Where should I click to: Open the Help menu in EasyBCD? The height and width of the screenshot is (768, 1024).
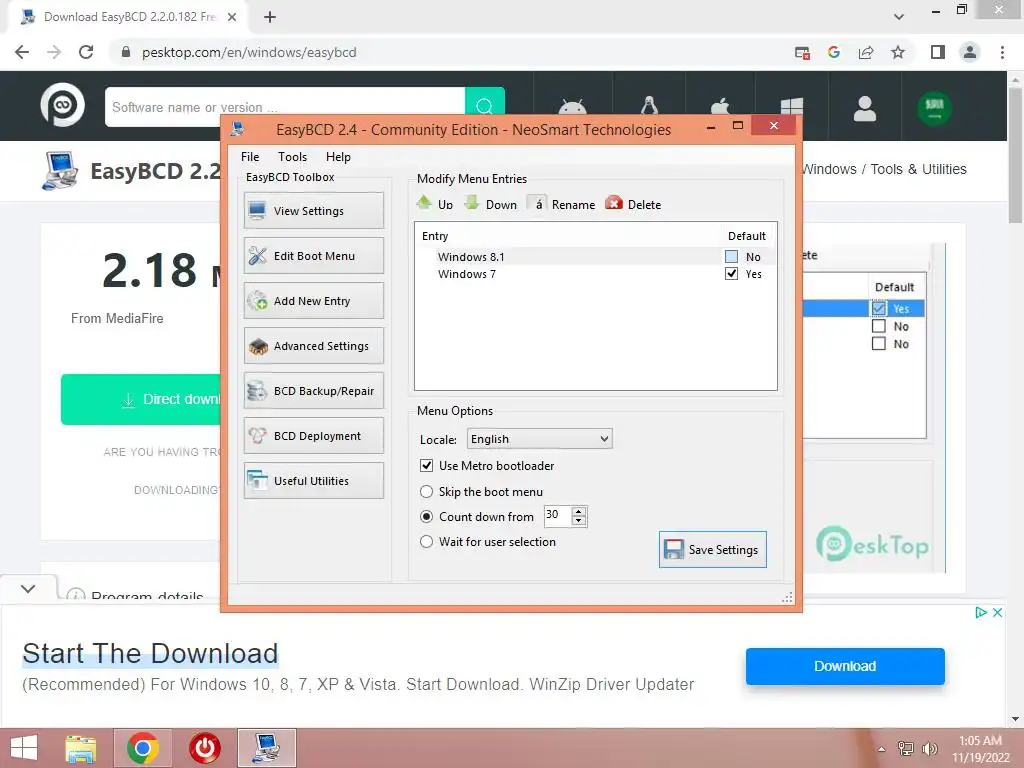tap(338, 157)
